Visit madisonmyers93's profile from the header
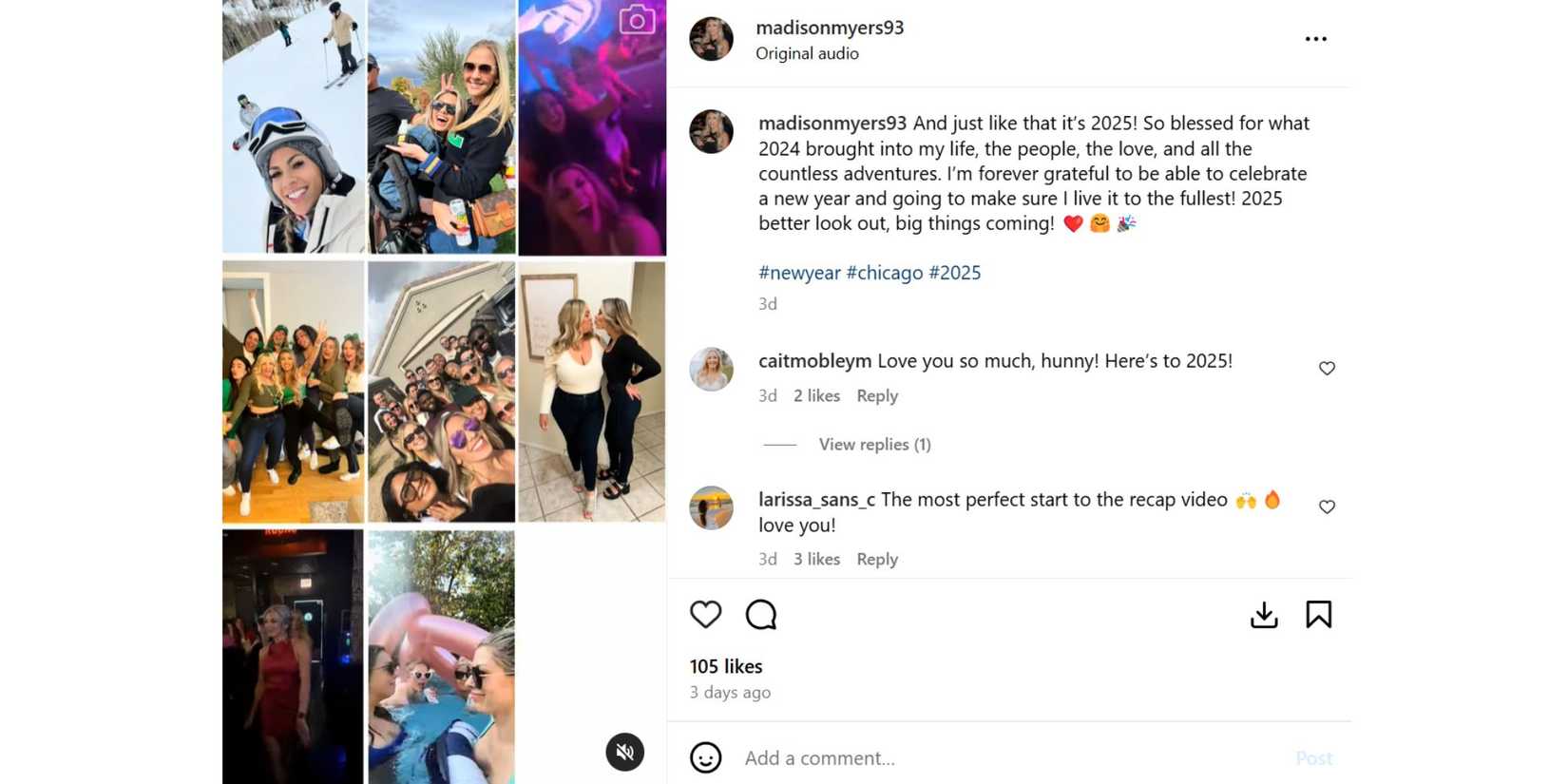This screenshot has width=1568, height=784. (x=829, y=28)
